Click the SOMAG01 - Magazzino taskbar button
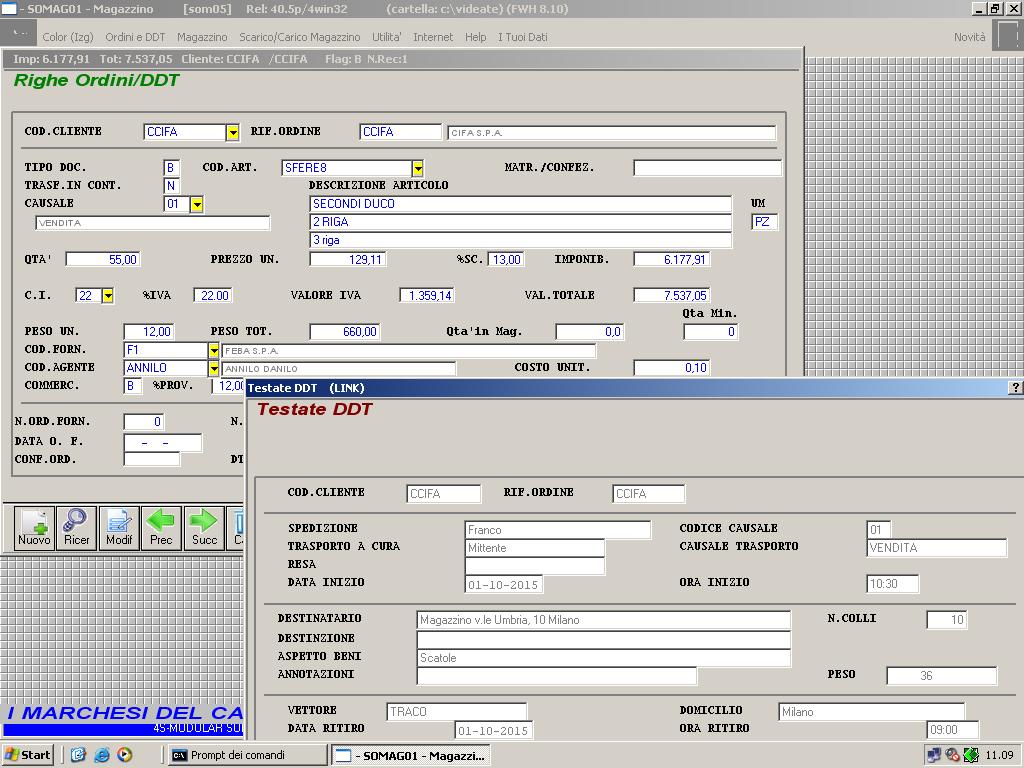The height and width of the screenshot is (768, 1024). [x=411, y=756]
